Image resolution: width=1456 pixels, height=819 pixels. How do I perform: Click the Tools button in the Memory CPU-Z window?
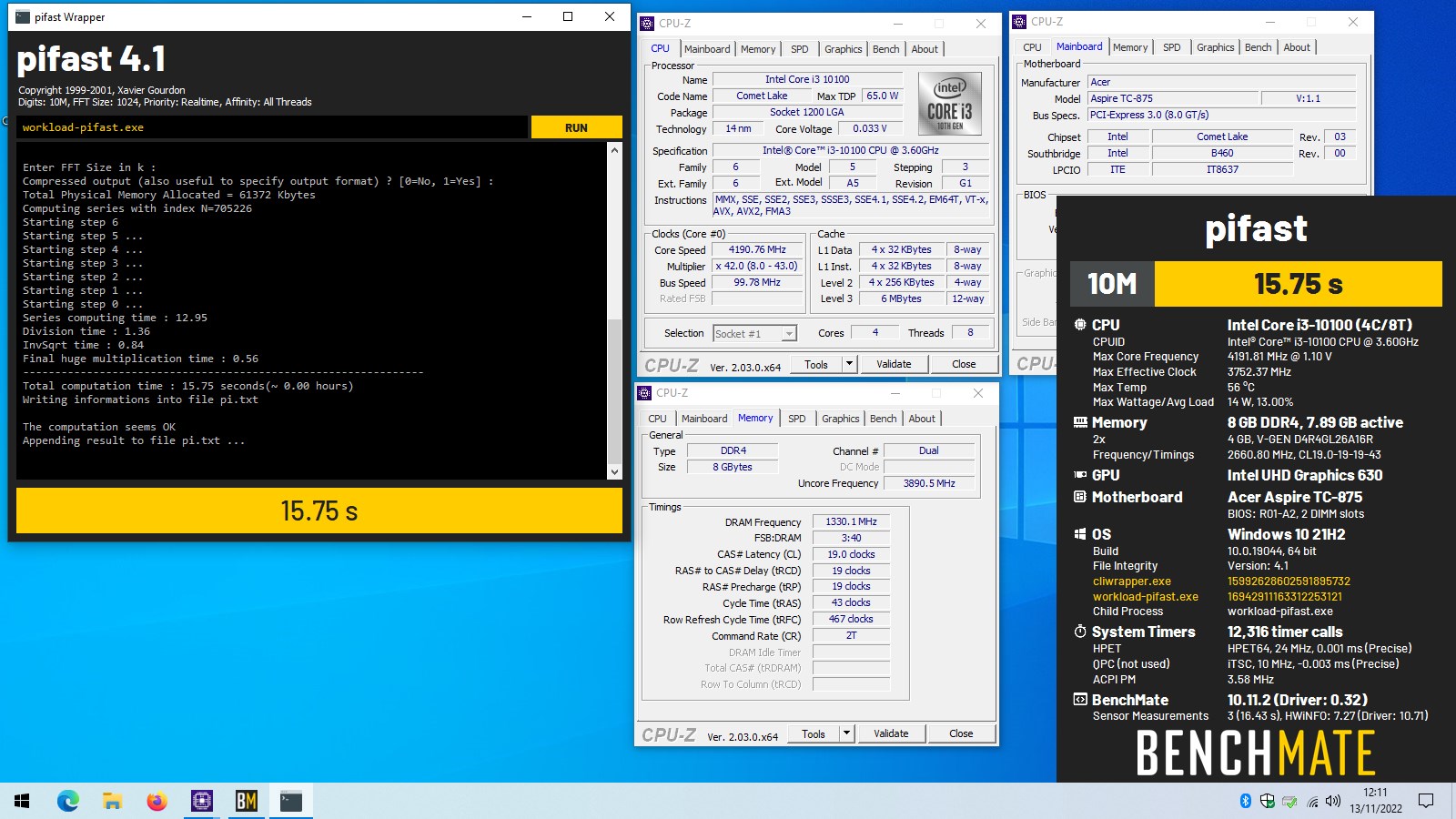[x=814, y=733]
